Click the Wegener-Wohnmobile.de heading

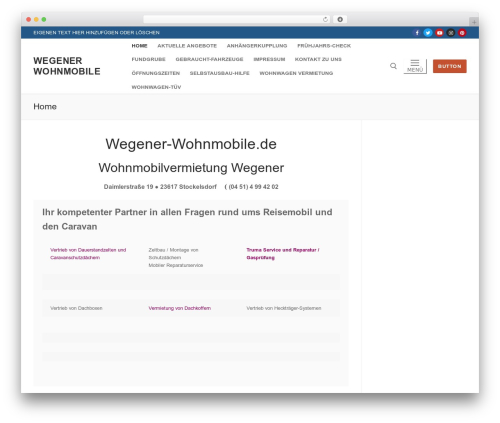pyautogui.click(x=191, y=144)
